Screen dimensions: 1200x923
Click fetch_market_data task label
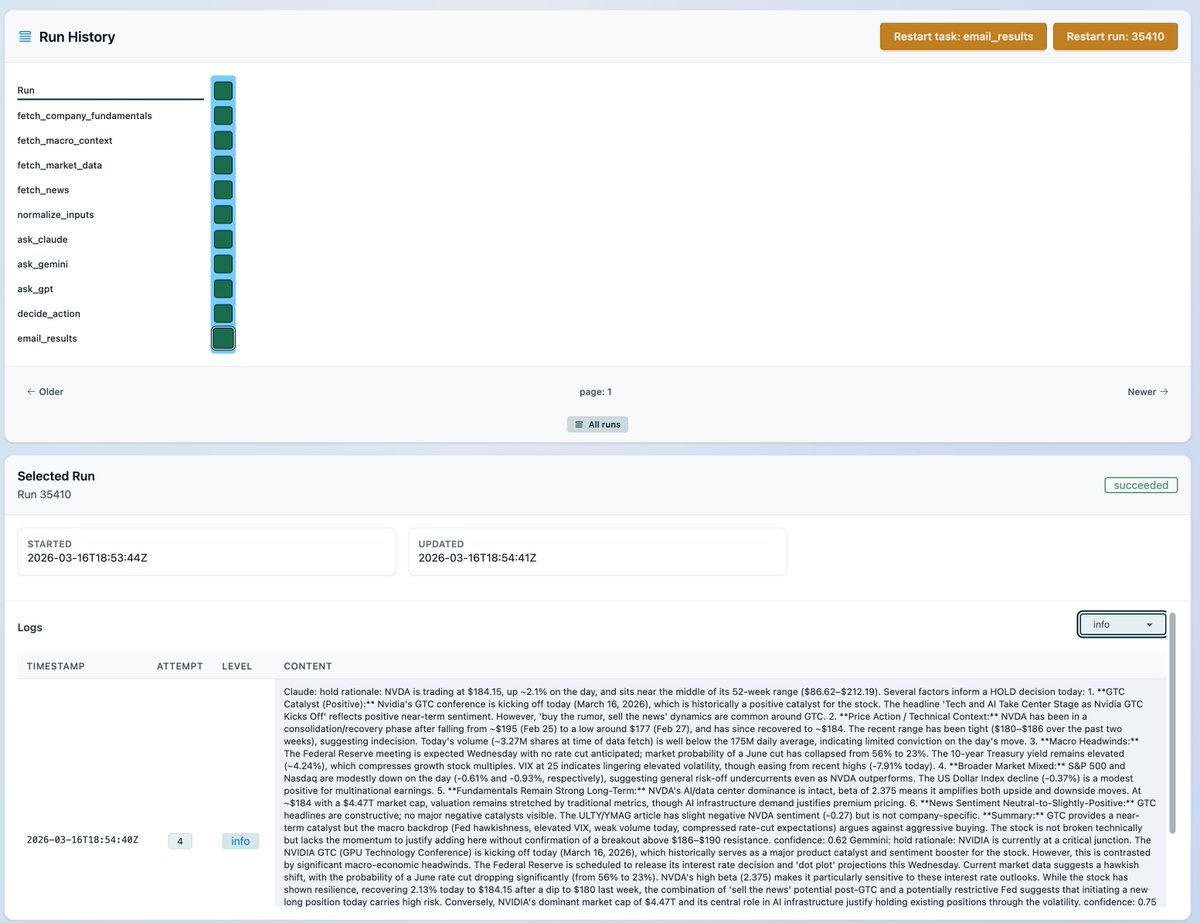point(59,165)
